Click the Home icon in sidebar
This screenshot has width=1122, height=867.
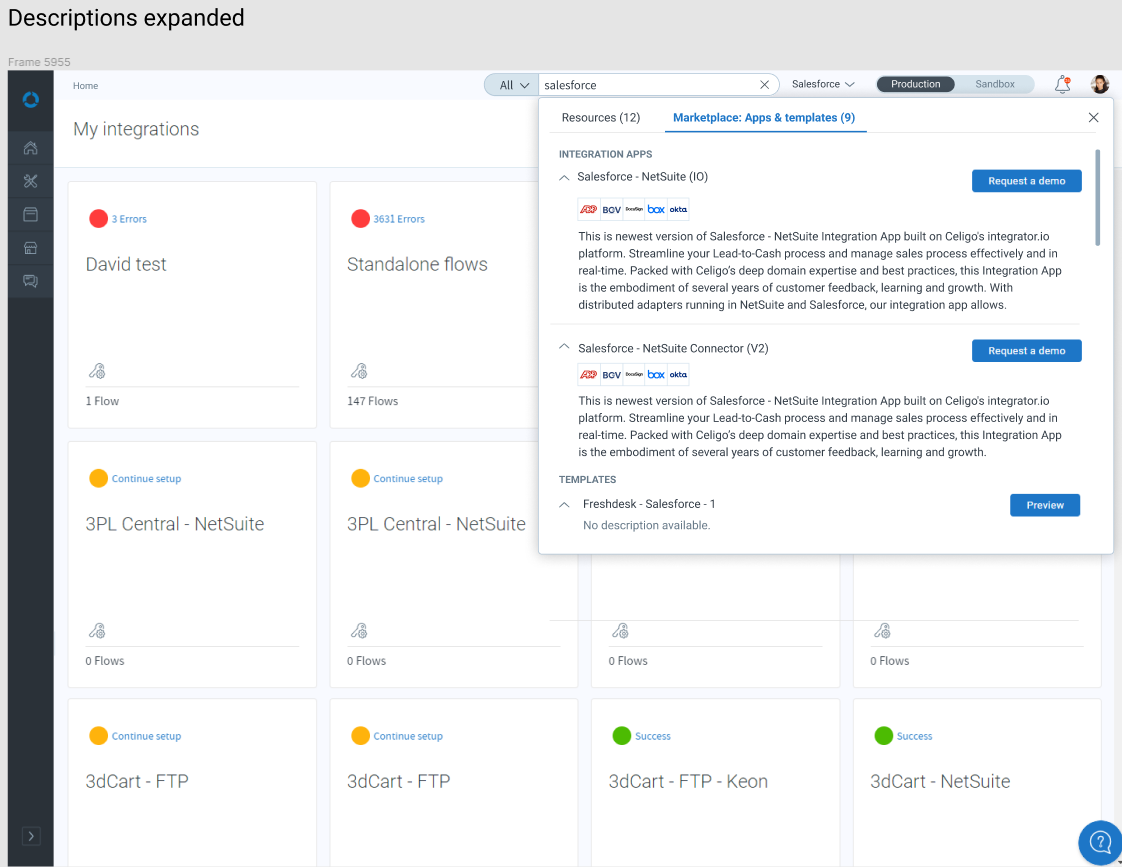coord(30,149)
